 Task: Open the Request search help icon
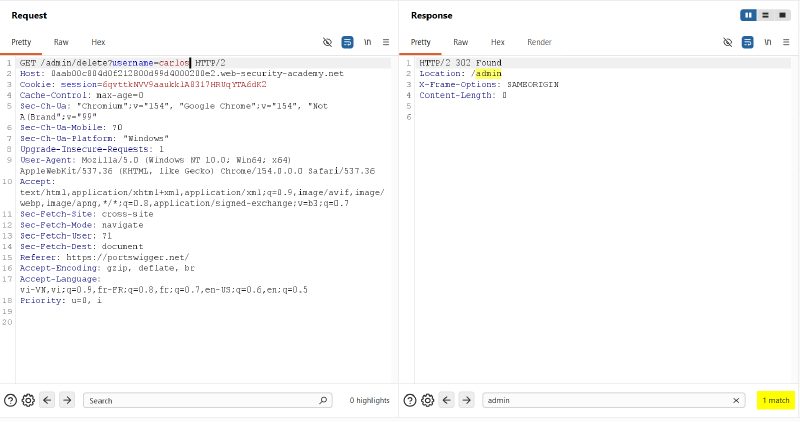point(10,401)
